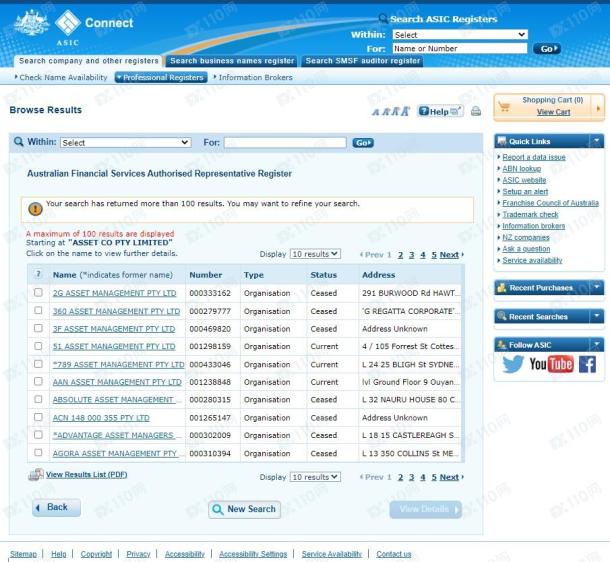Open Professional Registers submenu

[160, 77]
